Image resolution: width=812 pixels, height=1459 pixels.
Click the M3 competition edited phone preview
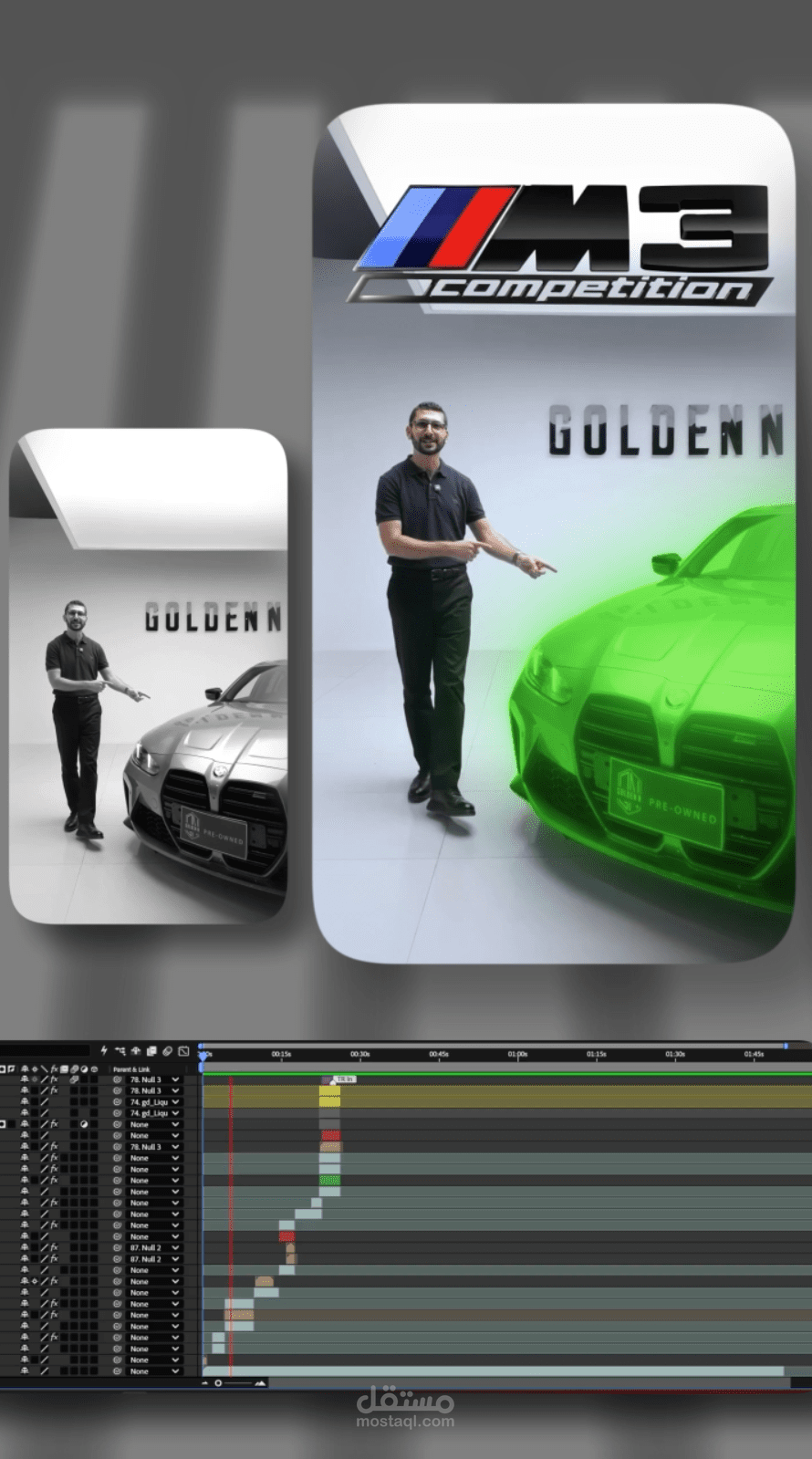[x=554, y=533]
